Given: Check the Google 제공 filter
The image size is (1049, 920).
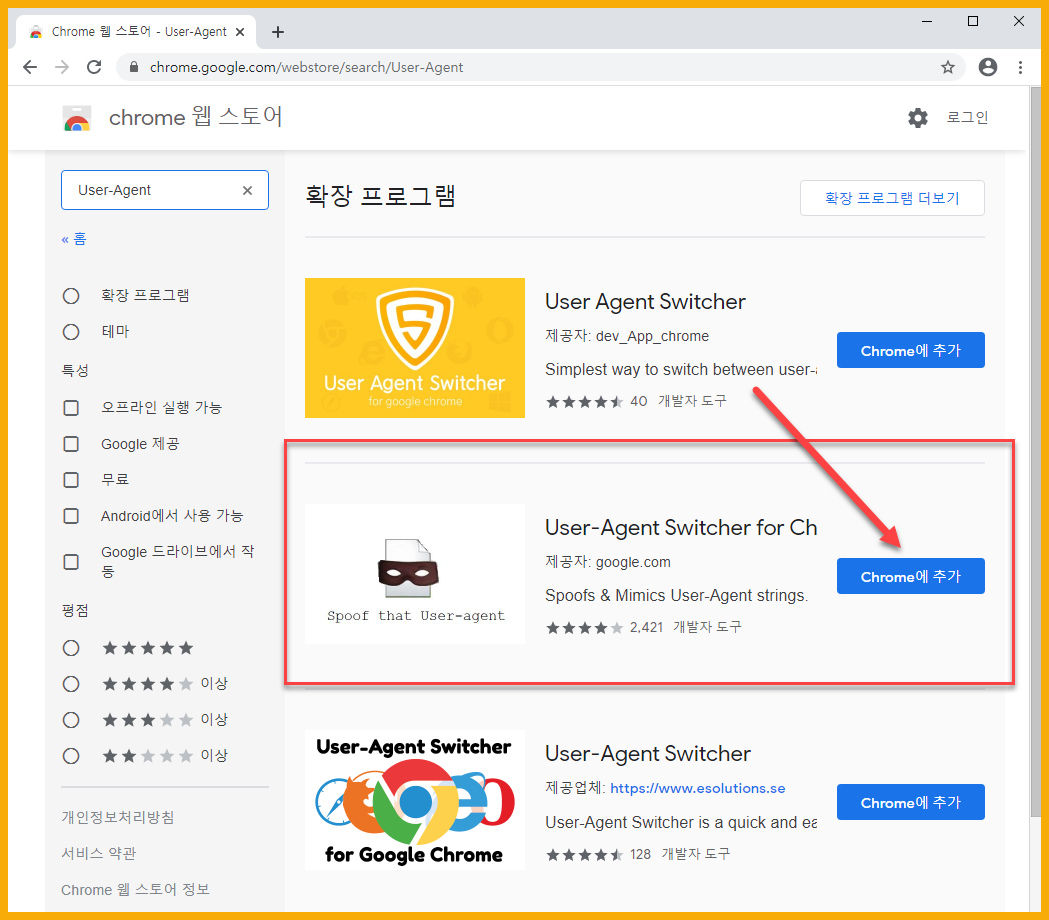Looking at the screenshot, I should point(71,444).
